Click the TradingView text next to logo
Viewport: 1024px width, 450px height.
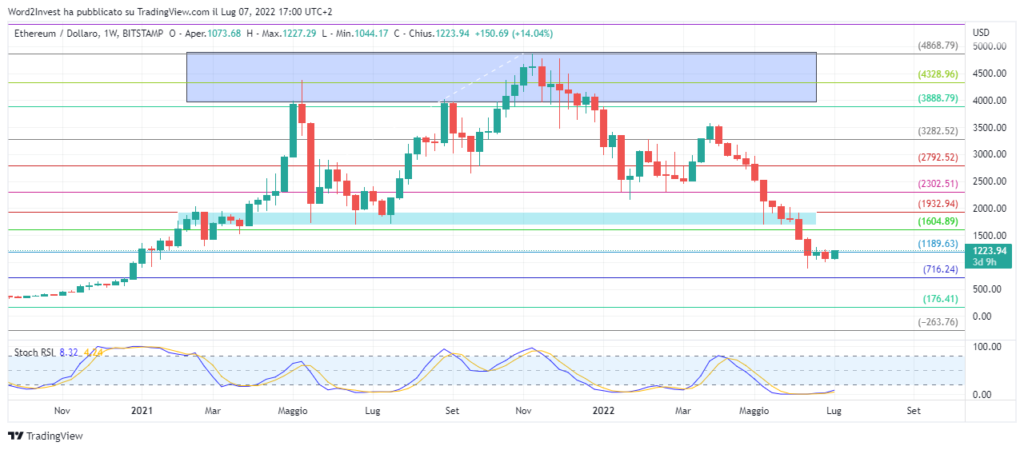54,436
